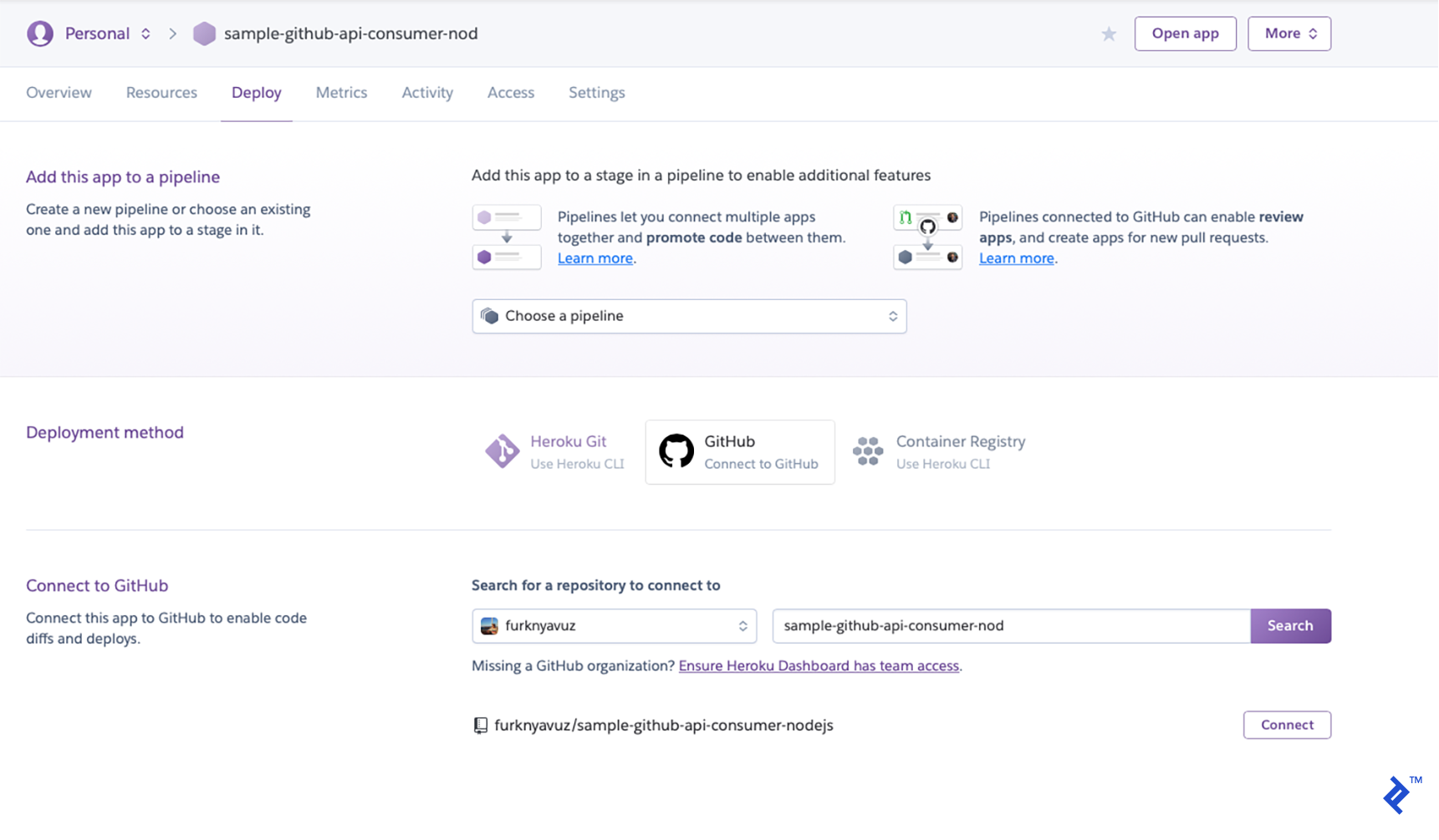Click the Personal account avatar icon
This screenshot has height=840, width=1439.
(39, 33)
